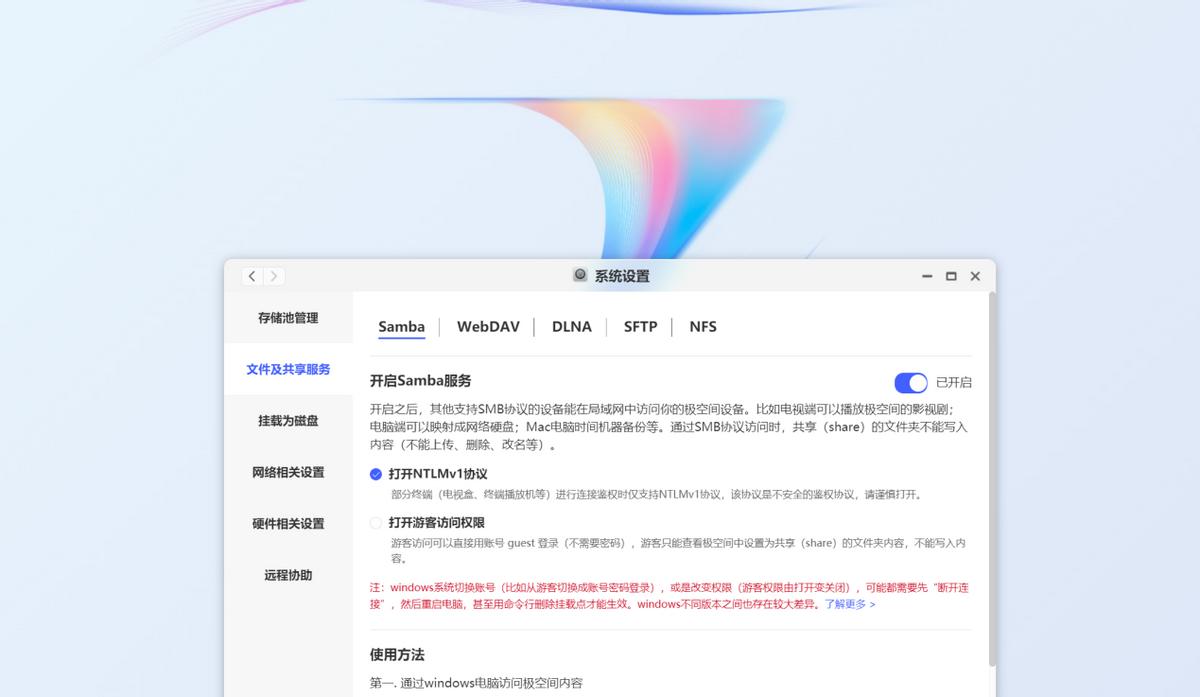Minimize the 系统设置 window
1200x697 pixels.
[927, 276]
